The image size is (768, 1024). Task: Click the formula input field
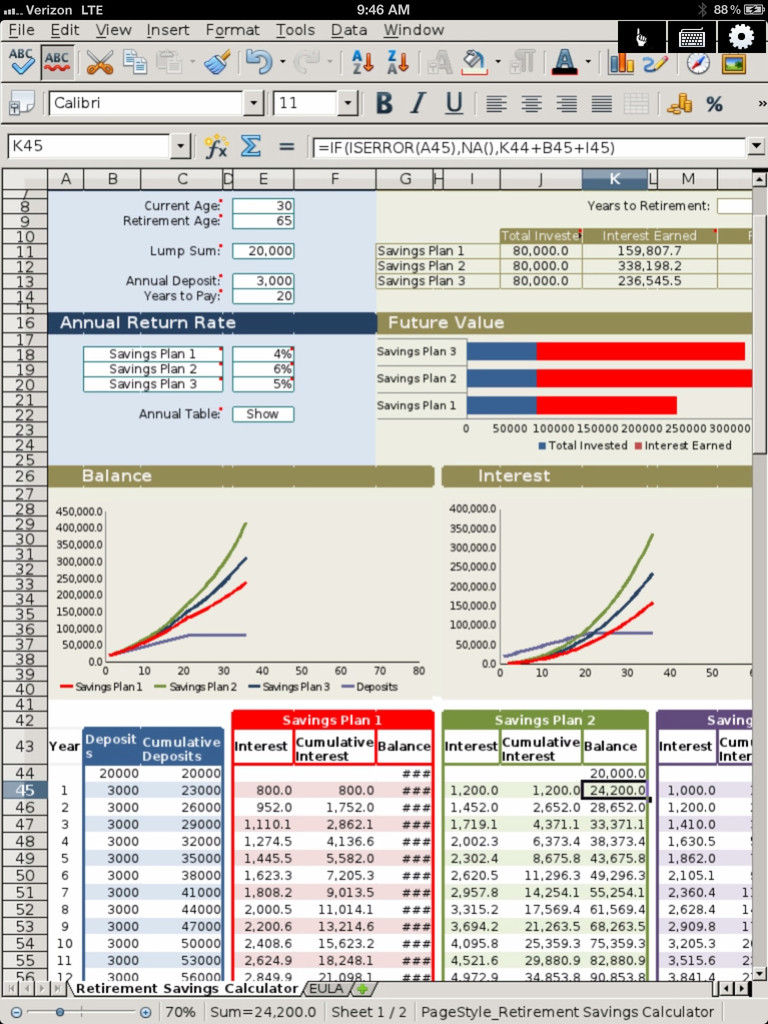click(528, 147)
